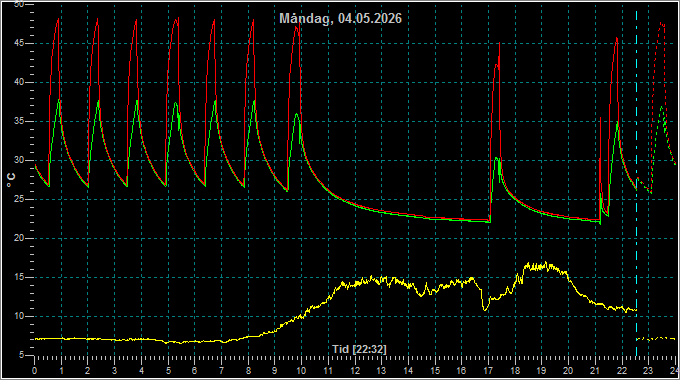Screen dimensions: 680x380
Task: Click the red spike just after hour 17
Action: click(x=500, y=43)
